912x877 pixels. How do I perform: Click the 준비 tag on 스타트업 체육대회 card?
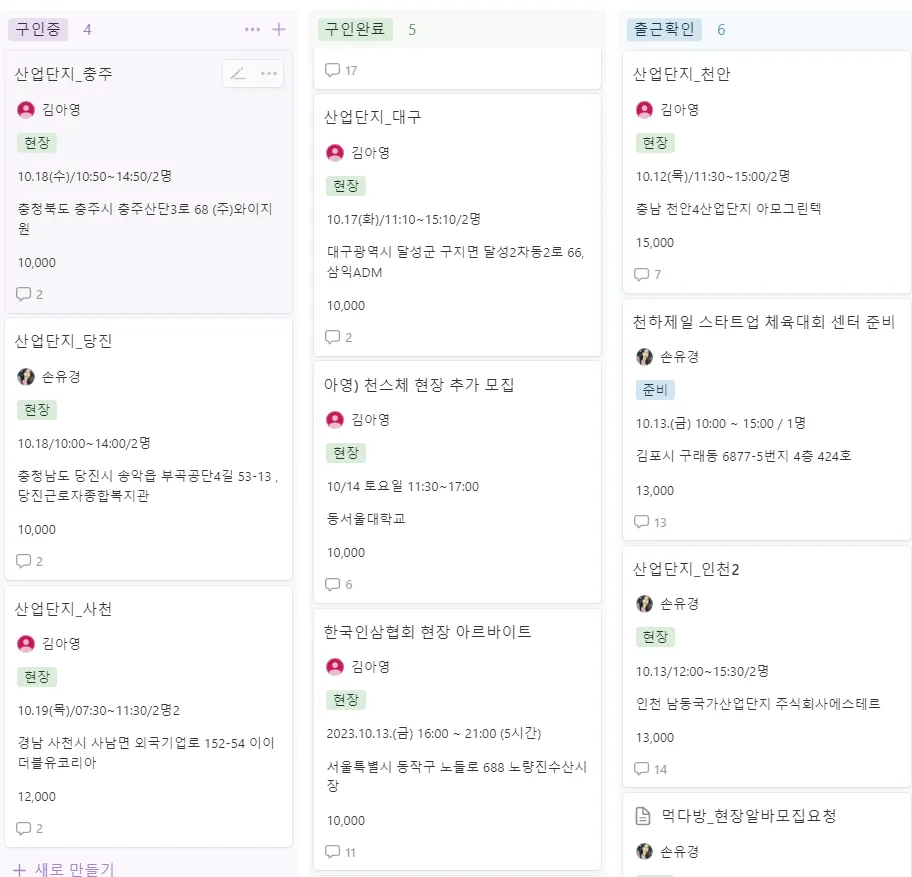[x=655, y=390]
